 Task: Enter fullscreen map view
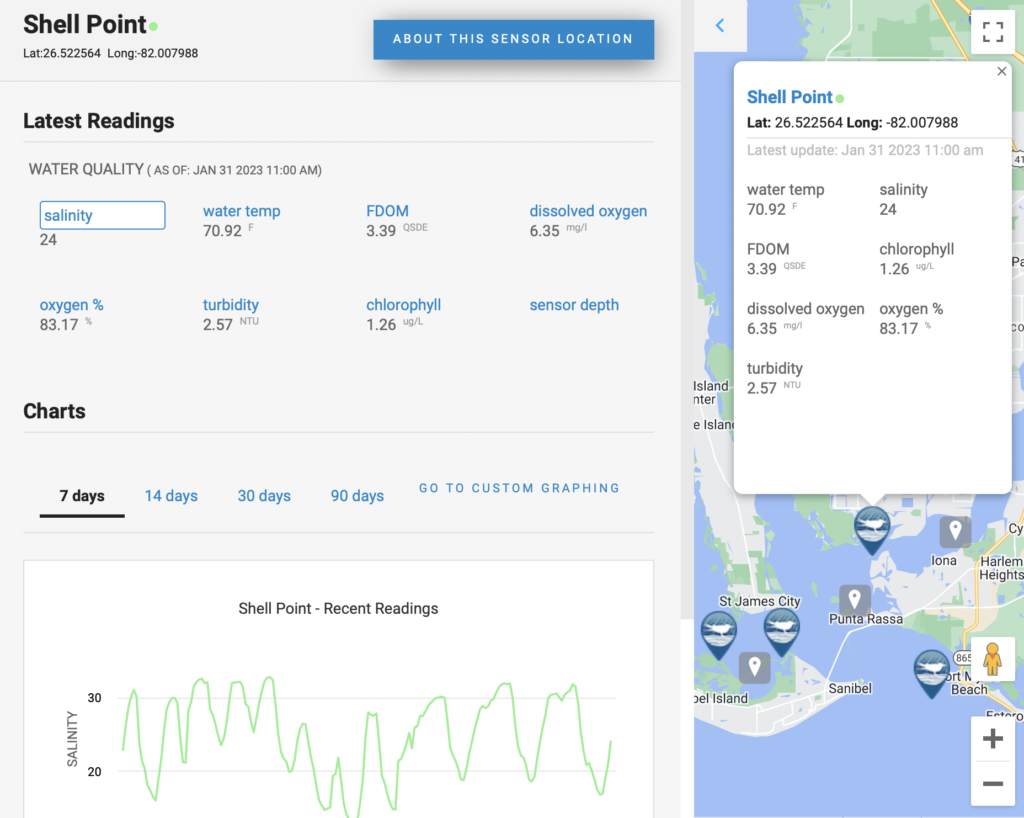point(992,31)
